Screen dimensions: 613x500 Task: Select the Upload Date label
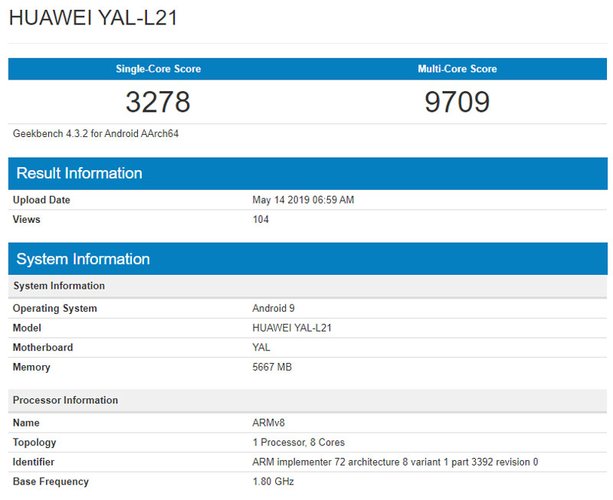(41, 200)
